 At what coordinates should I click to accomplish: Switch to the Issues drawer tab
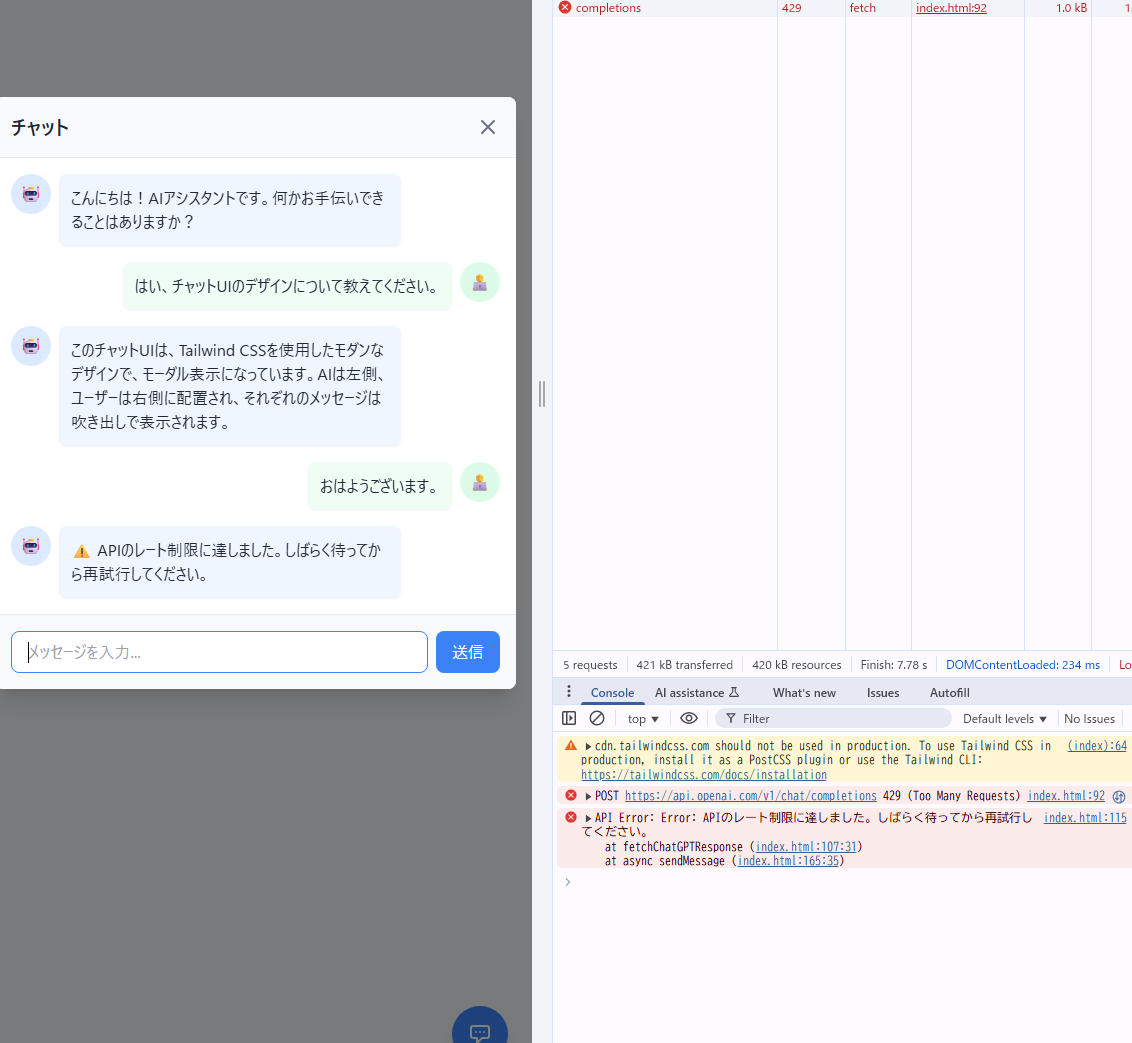pyautogui.click(x=882, y=693)
